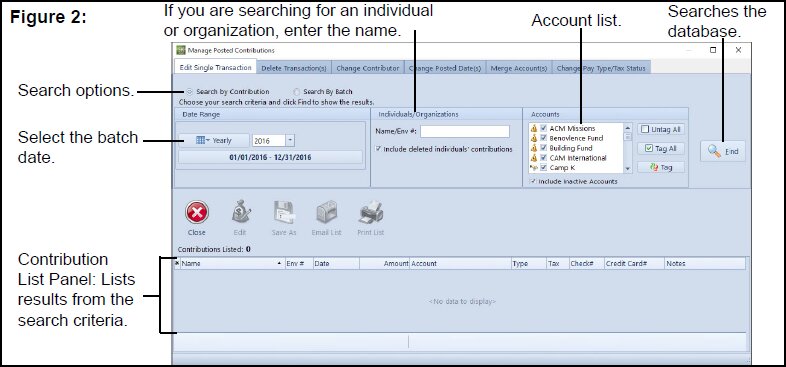Click the Untag All button

click(661, 129)
